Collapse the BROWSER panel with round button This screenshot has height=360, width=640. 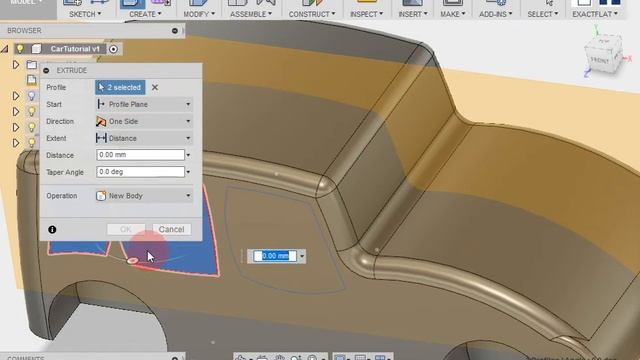[x=175, y=31]
